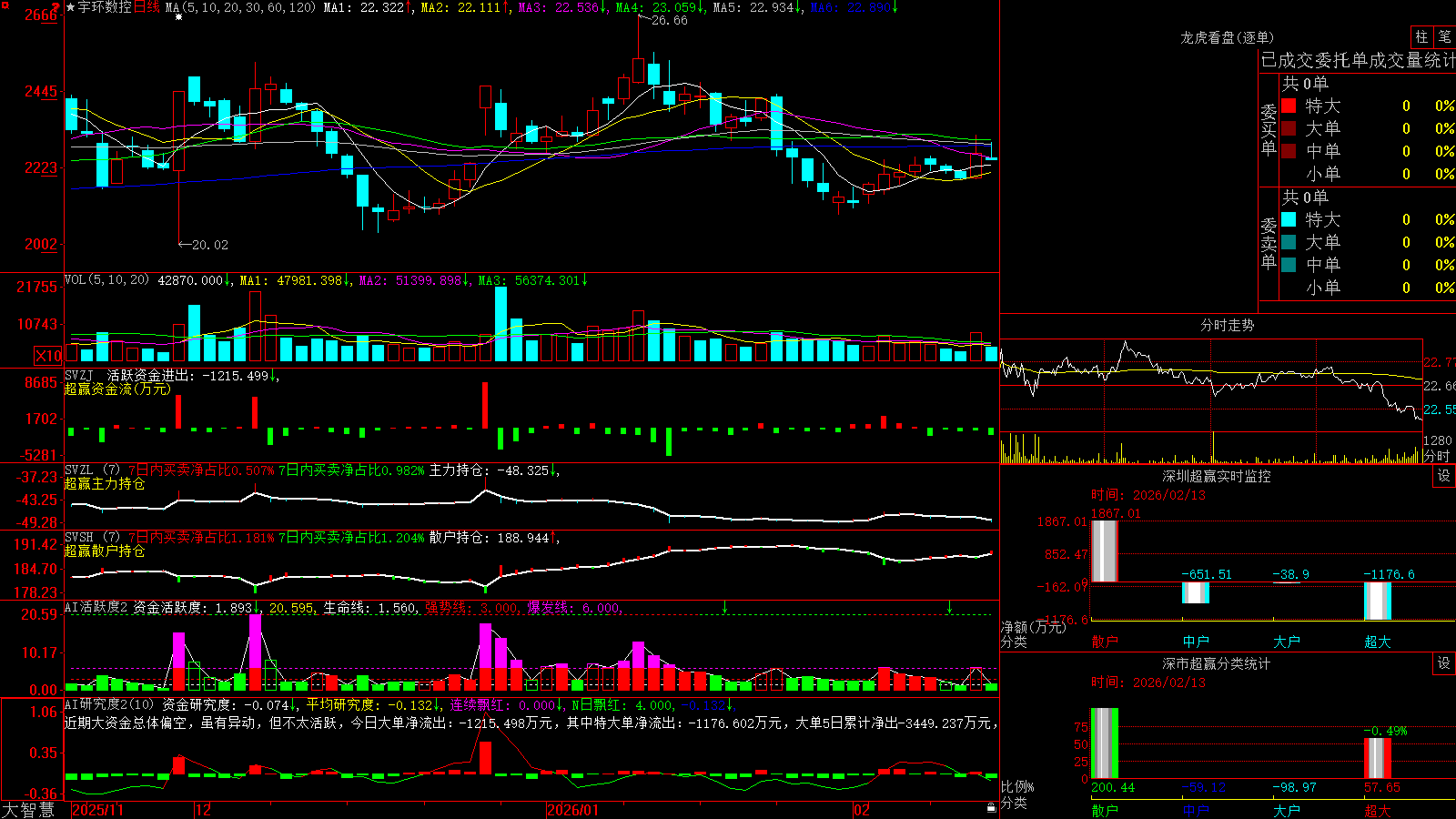
Task: Click the 深圳超赢实时监控 title
Action: 1217,476
